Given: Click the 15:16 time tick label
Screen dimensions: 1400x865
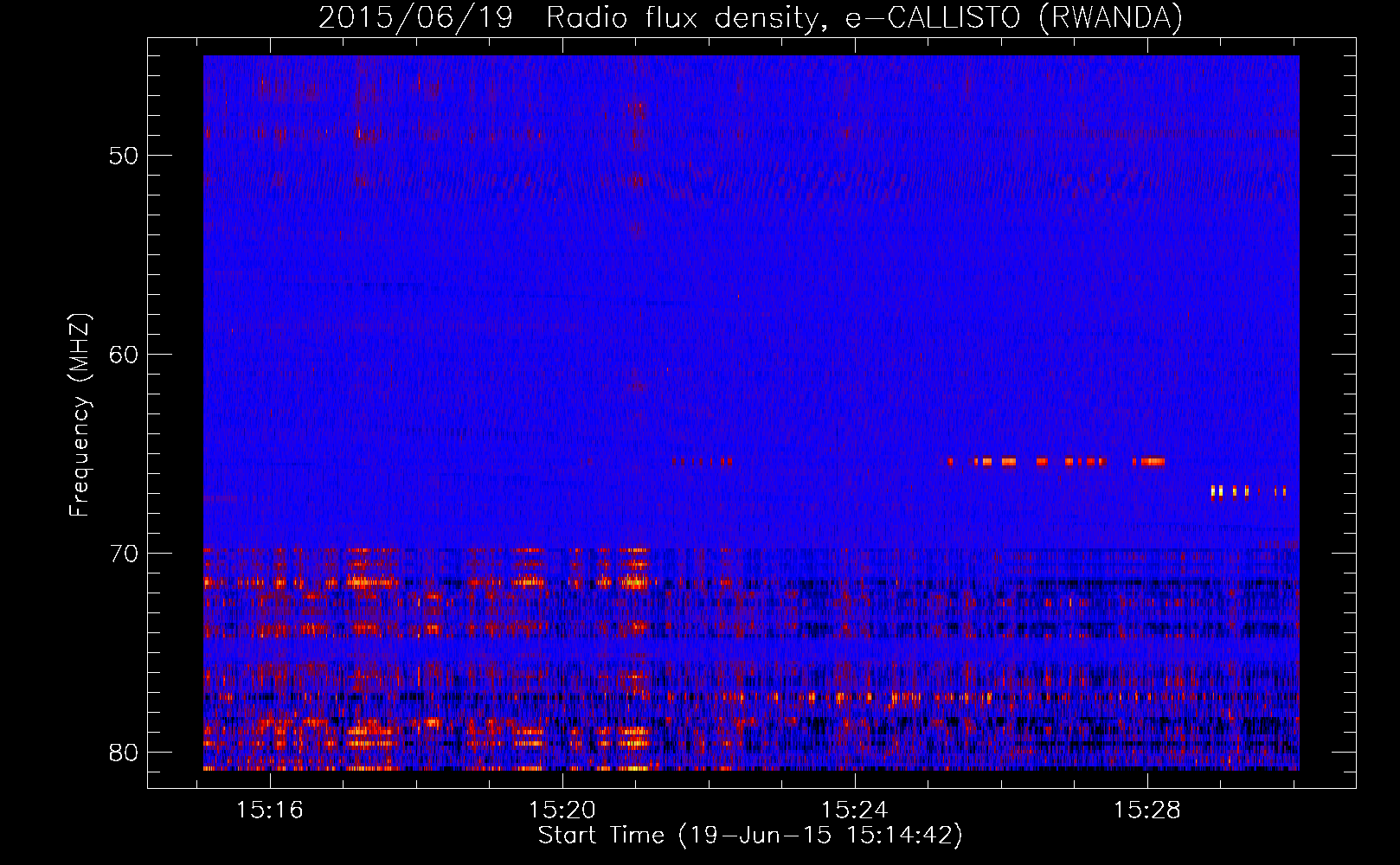Looking at the screenshot, I should [x=270, y=811].
